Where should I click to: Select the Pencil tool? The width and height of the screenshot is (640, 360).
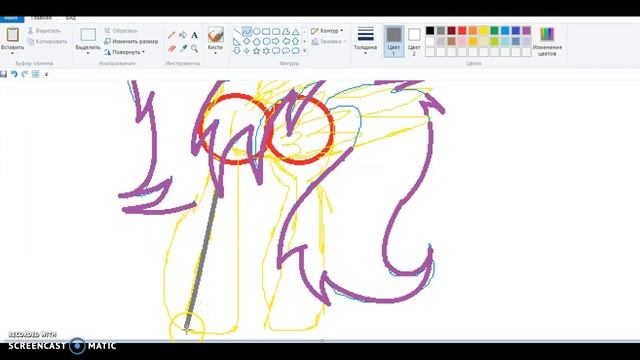172,36
